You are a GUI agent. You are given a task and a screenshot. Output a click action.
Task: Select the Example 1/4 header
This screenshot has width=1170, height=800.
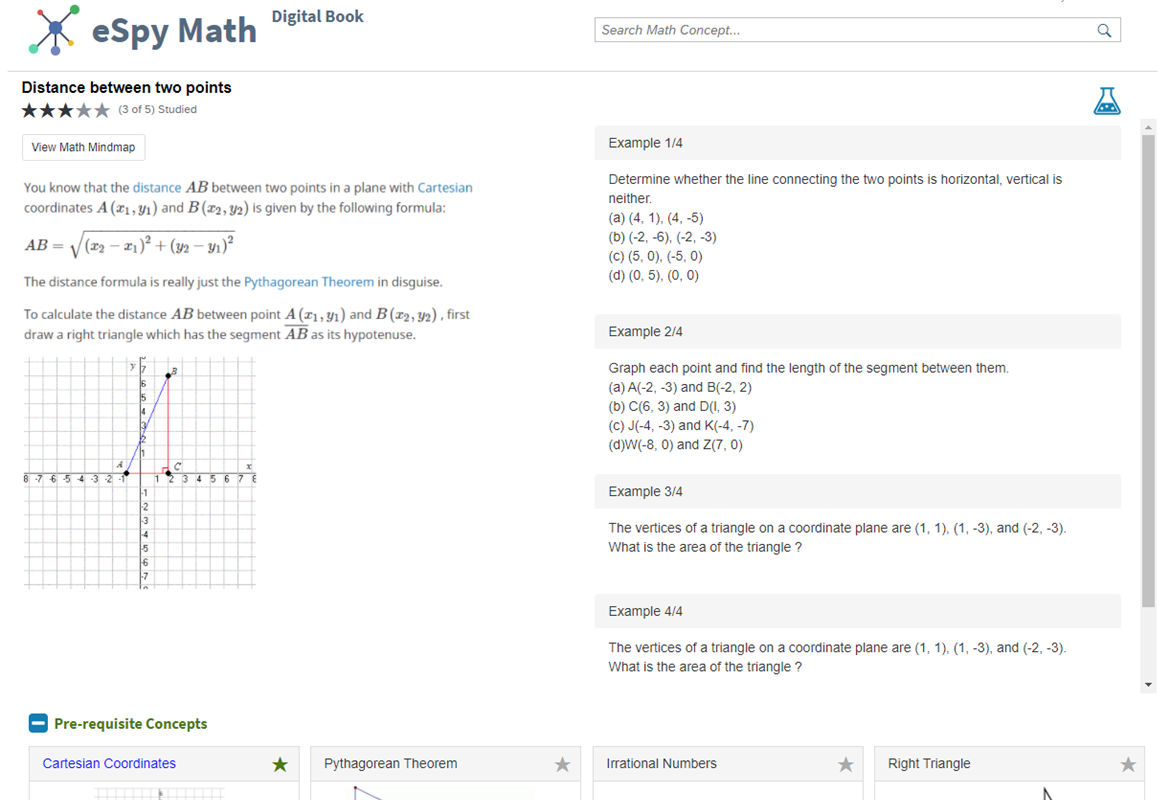click(857, 143)
